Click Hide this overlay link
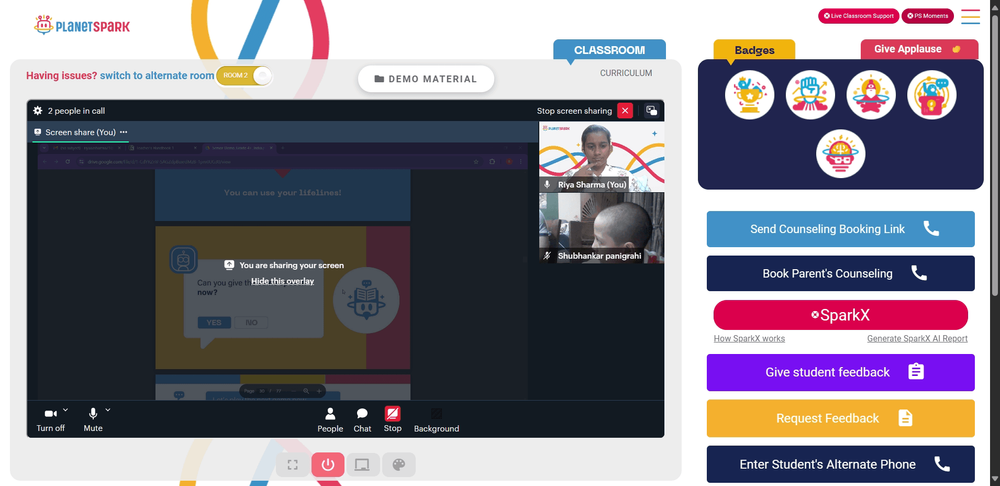Image resolution: width=1000 pixels, height=486 pixels. [x=283, y=281]
